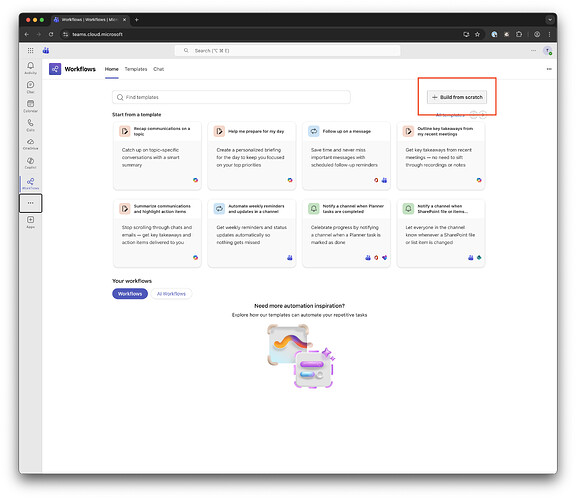Click 'Get weekly reminders and status' description

252,235
